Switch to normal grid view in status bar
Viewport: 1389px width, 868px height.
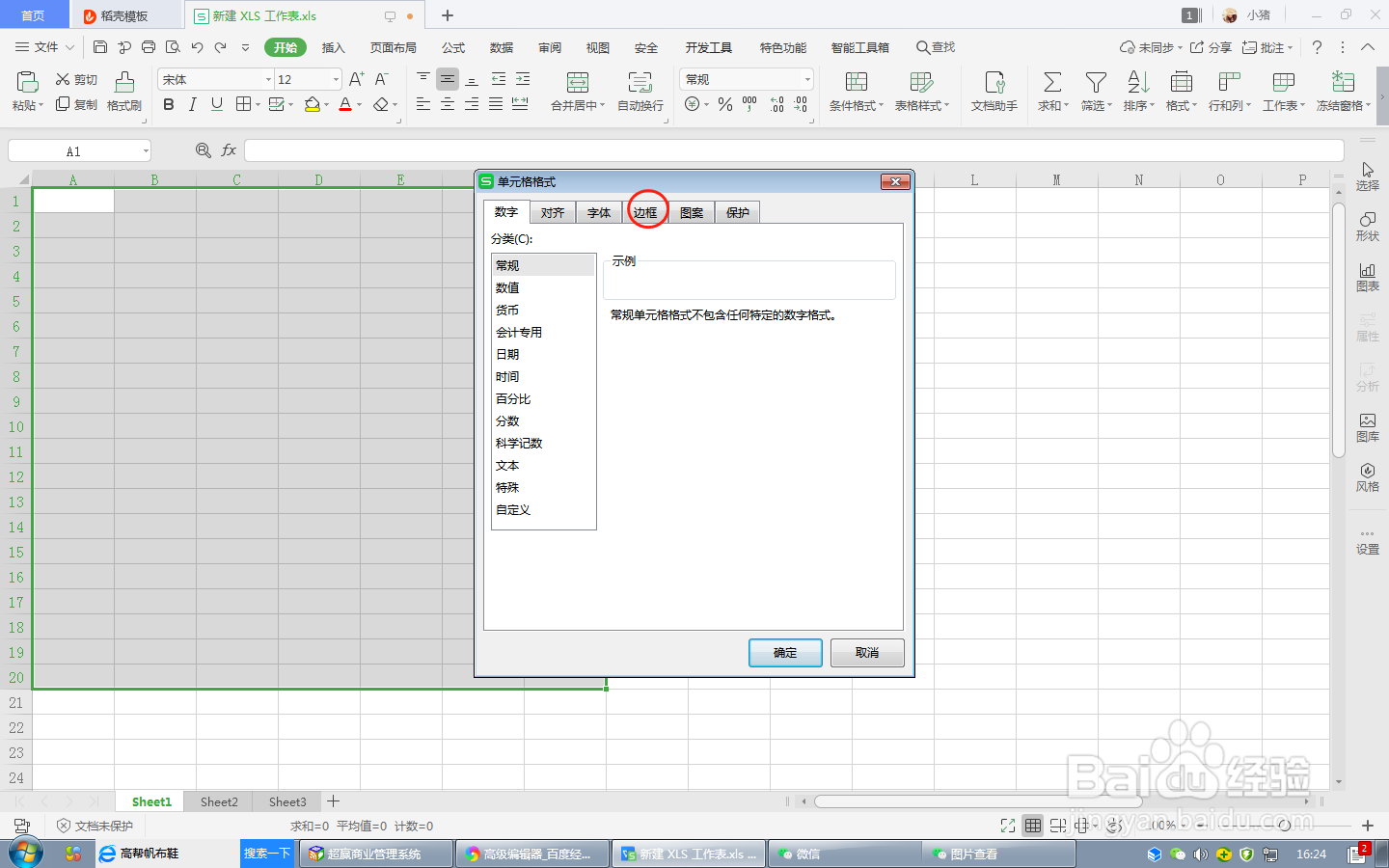(1033, 826)
